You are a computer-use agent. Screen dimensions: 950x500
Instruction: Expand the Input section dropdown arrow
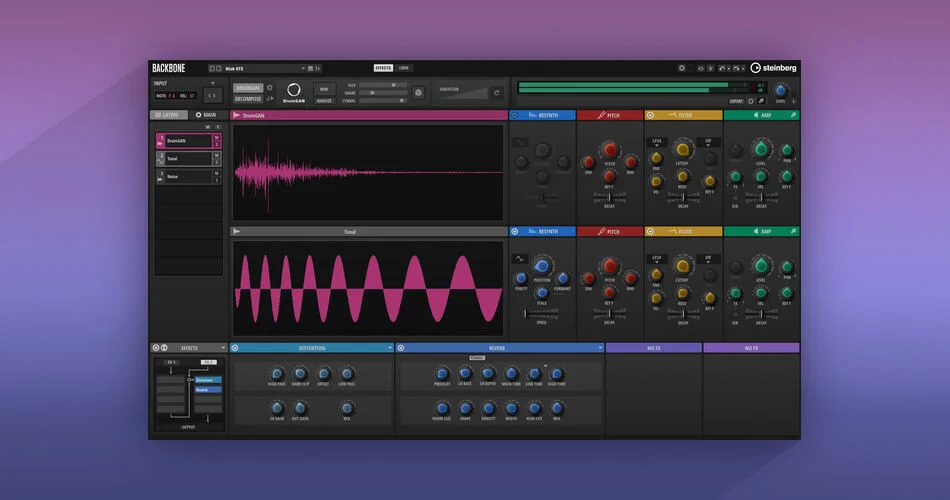tap(213, 83)
